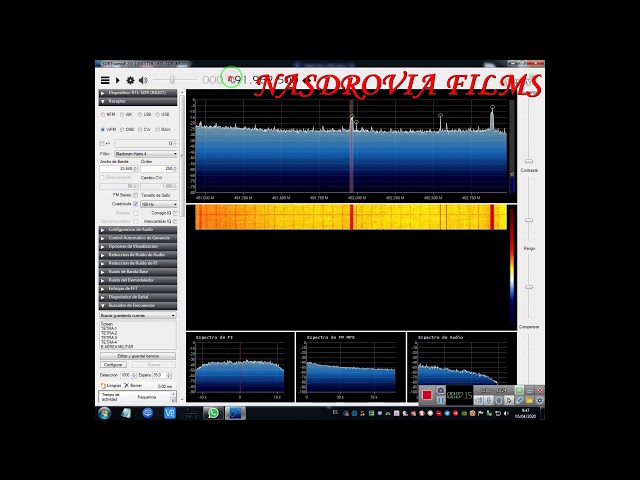Toggle the Cuadricula checkbox

click(x=136, y=204)
